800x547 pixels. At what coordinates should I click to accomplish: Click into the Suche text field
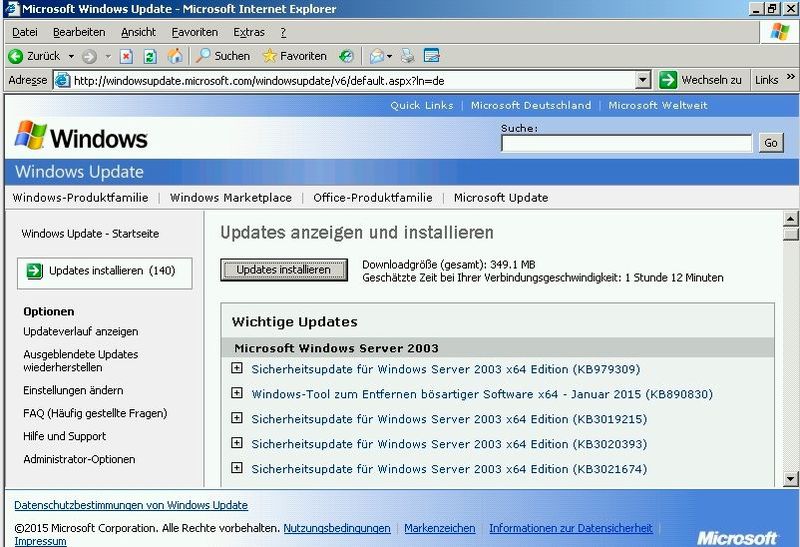627,143
